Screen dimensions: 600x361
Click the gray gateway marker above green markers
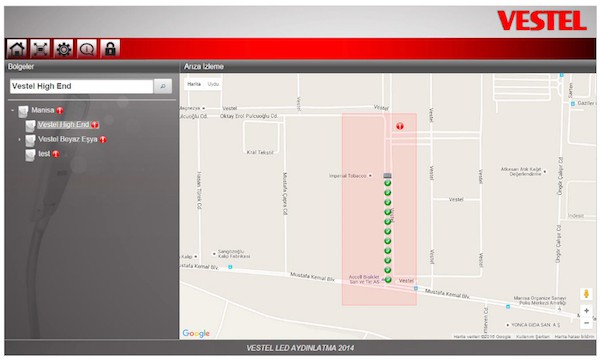click(387, 176)
